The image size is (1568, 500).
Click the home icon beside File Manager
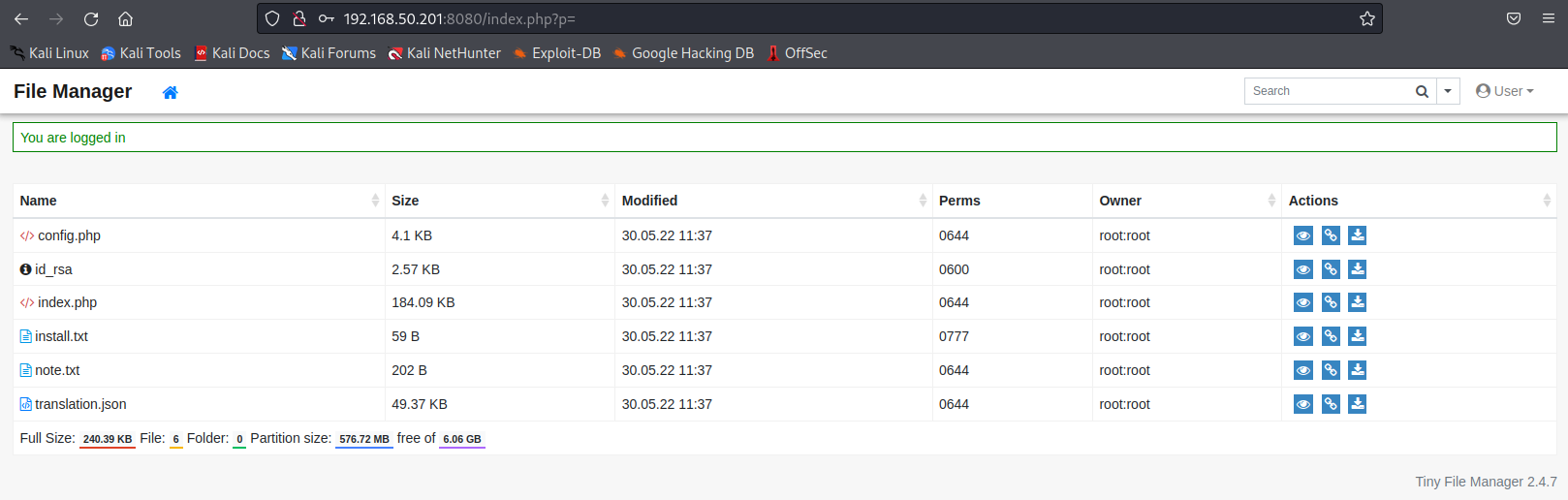coord(171,93)
